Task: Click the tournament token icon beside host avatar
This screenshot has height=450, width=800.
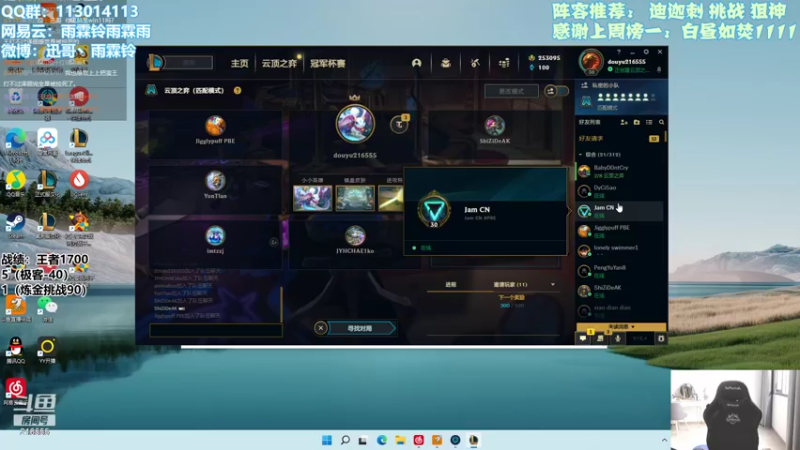Action: (x=399, y=124)
